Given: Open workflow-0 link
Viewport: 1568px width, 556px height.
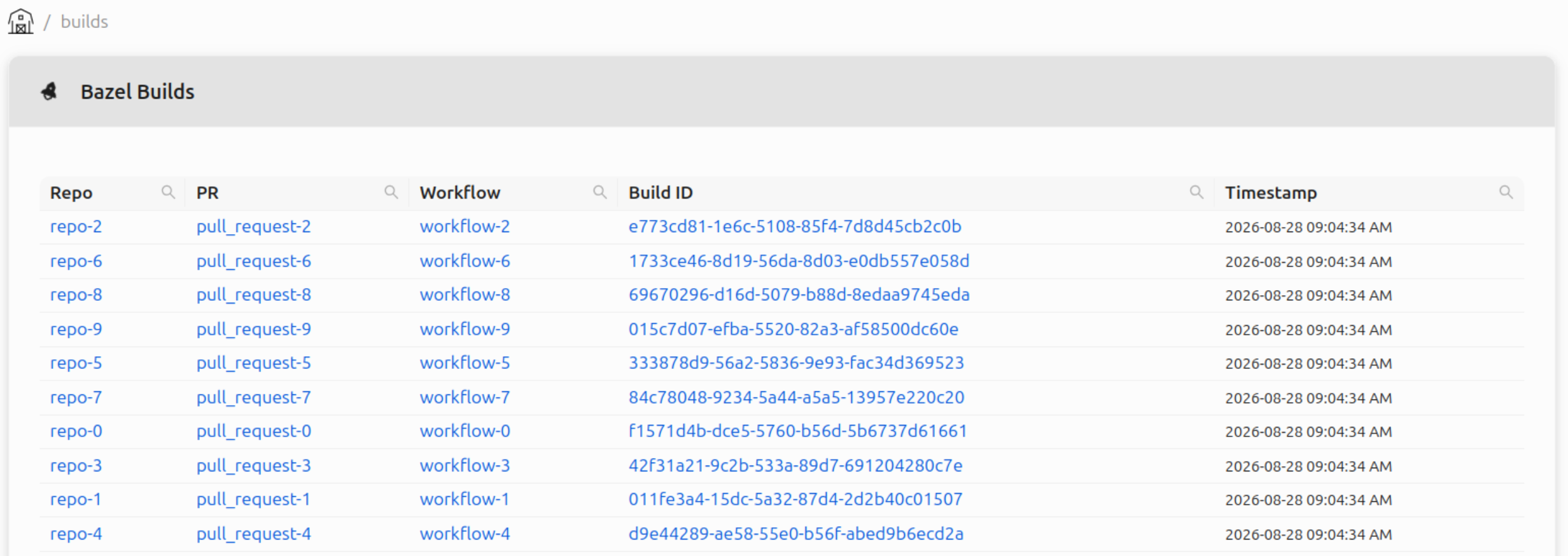Looking at the screenshot, I should coord(465,431).
